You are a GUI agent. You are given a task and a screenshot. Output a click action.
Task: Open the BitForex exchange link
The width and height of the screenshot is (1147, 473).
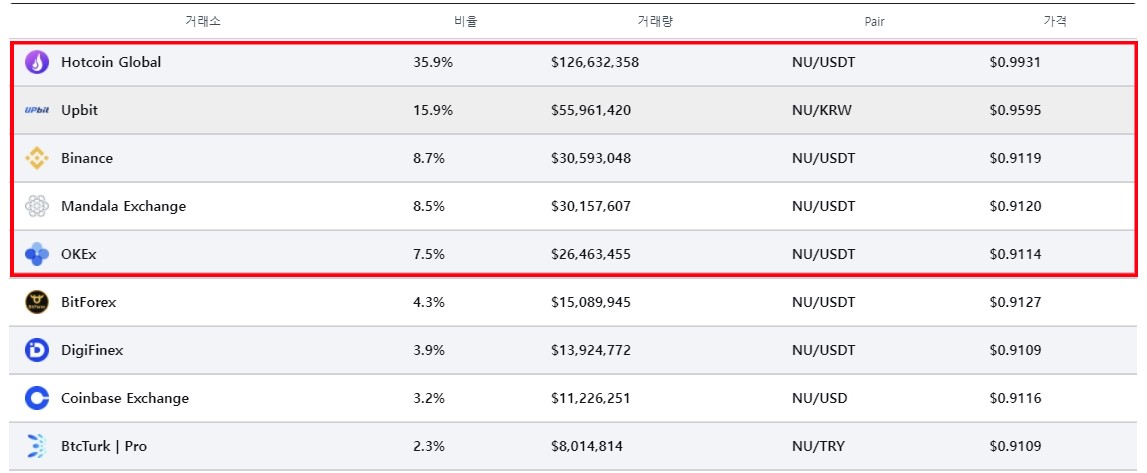[x=89, y=302]
